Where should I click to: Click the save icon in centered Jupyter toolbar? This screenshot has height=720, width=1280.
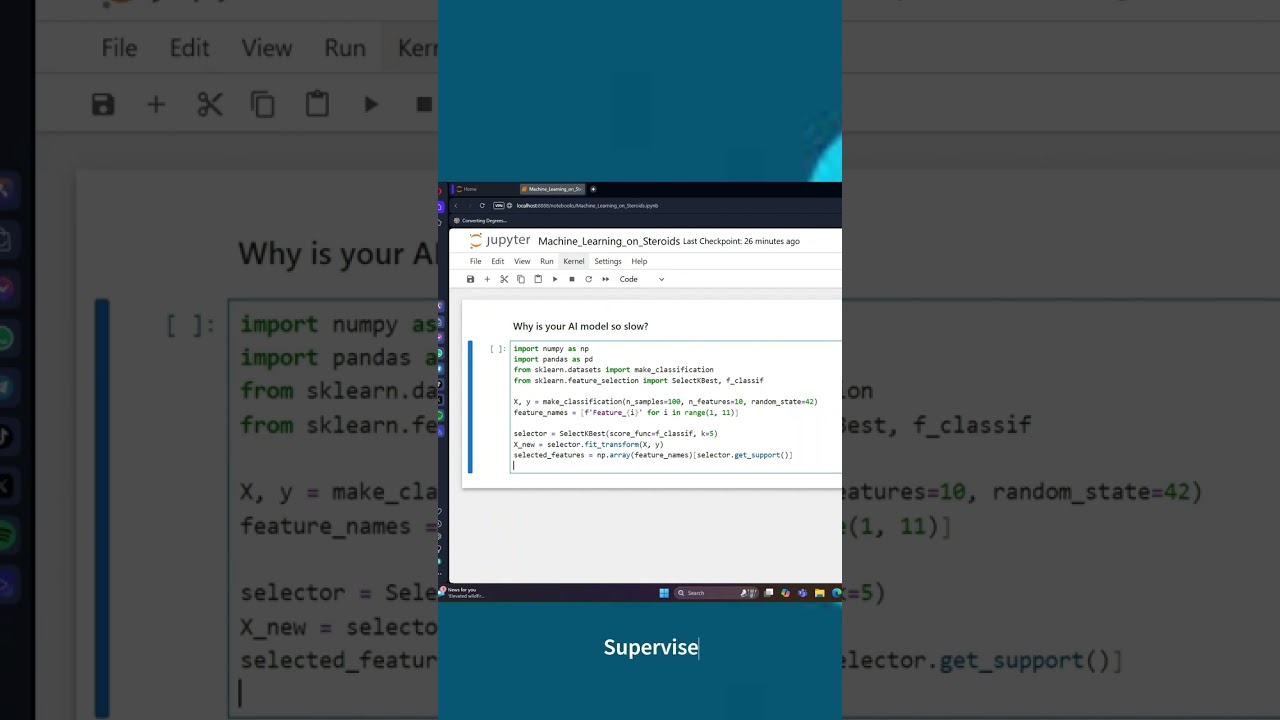pos(470,279)
